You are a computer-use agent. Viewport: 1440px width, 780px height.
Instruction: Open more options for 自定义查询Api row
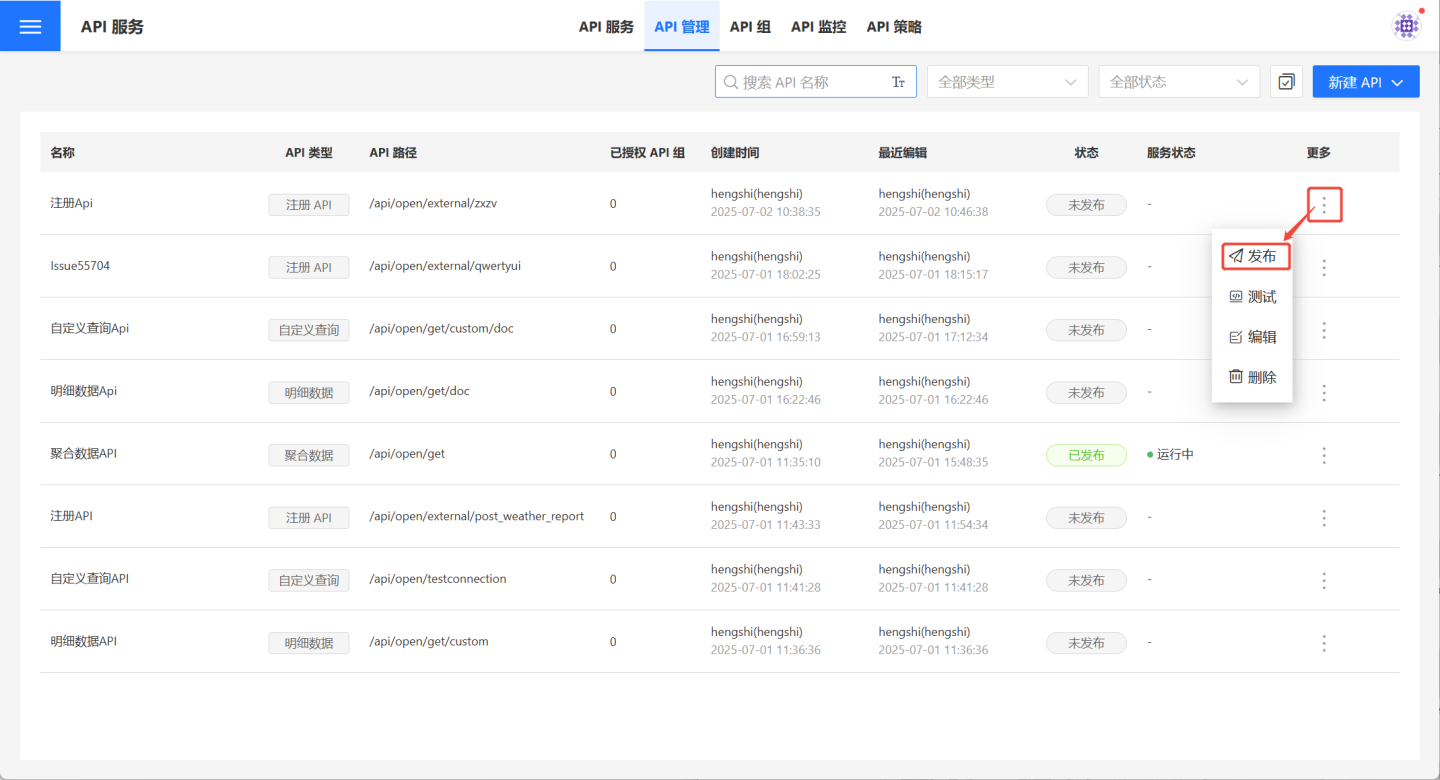(1324, 330)
